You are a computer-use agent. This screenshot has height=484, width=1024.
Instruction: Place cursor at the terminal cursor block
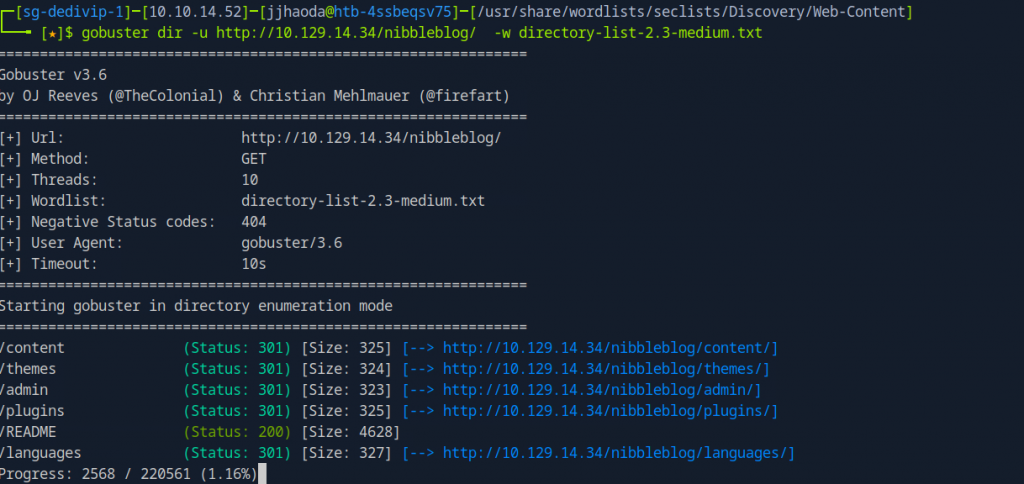coord(263,474)
